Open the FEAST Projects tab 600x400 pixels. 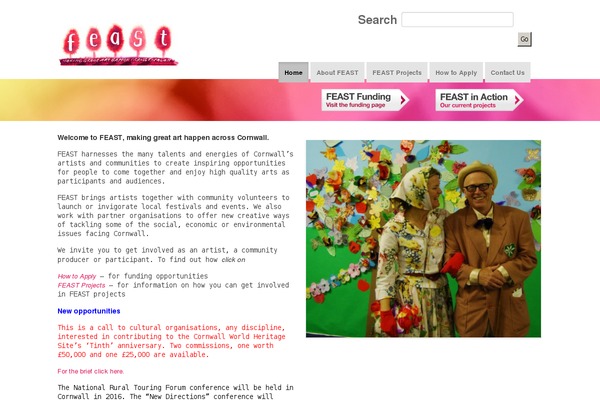coord(397,72)
